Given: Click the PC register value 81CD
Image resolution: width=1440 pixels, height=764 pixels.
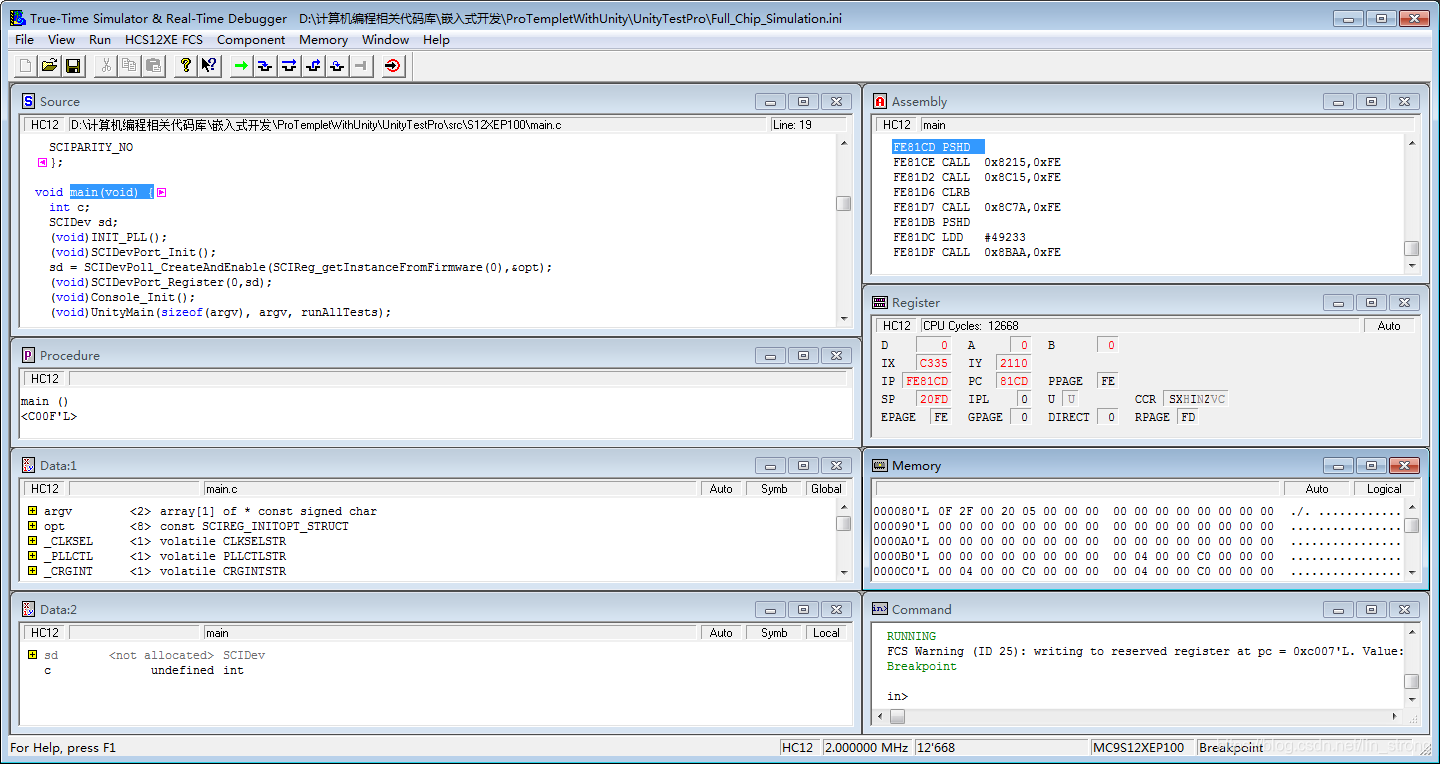Looking at the screenshot, I should pyautogui.click(x=1013, y=381).
